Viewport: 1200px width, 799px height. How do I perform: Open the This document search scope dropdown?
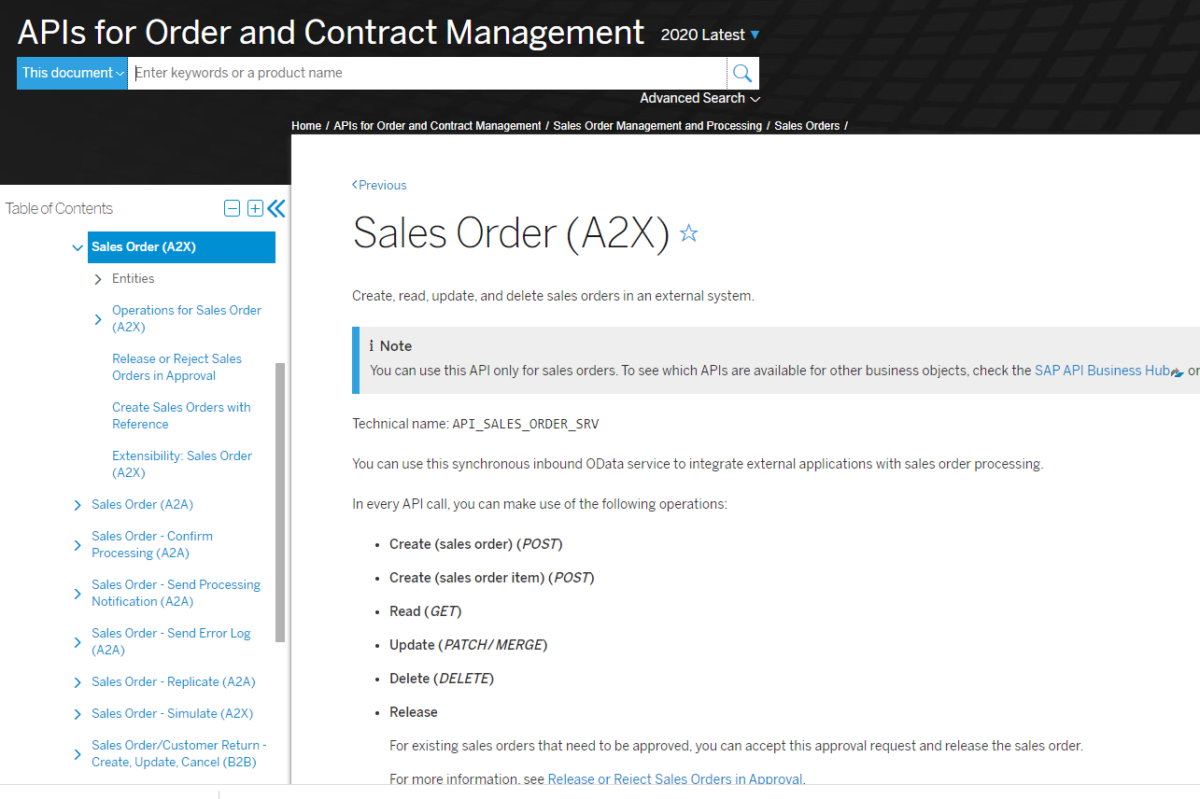[71, 72]
